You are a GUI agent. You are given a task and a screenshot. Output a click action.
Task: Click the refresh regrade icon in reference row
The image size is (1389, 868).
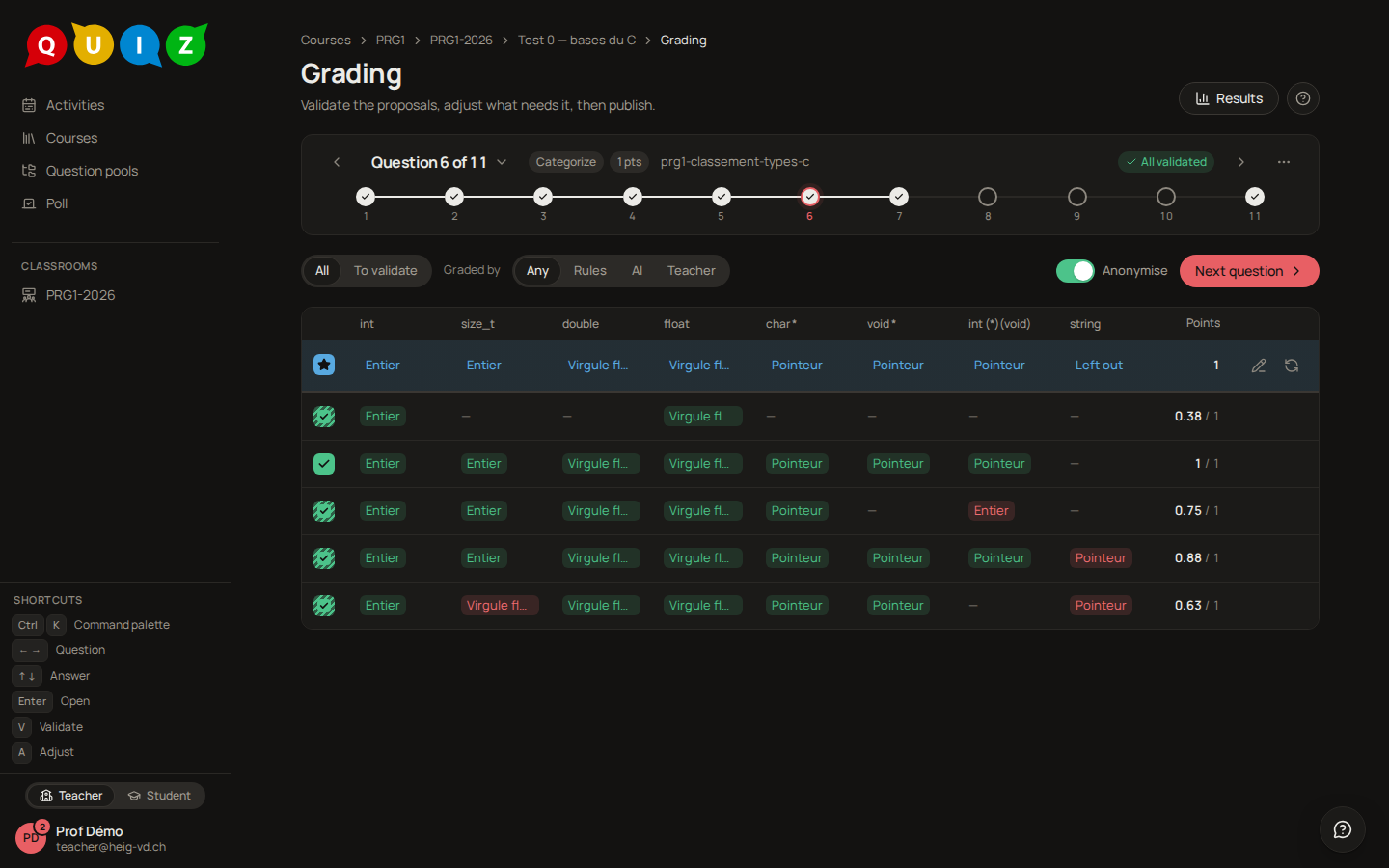(x=1292, y=366)
